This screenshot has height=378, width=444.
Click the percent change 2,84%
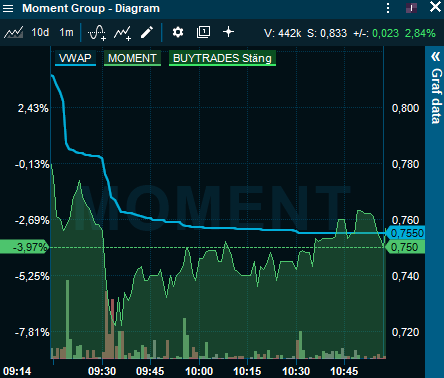pos(420,33)
